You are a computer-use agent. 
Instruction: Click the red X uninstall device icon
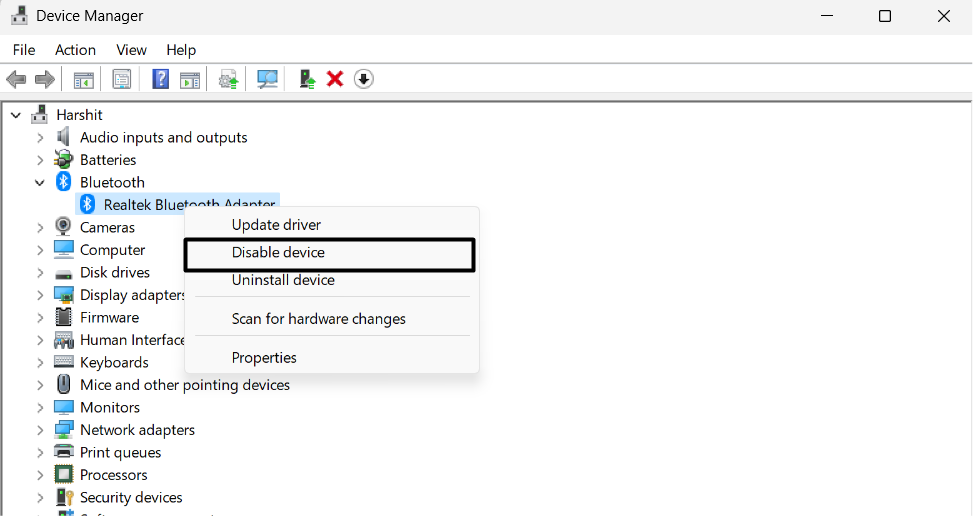pyautogui.click(x=335, y=79)
